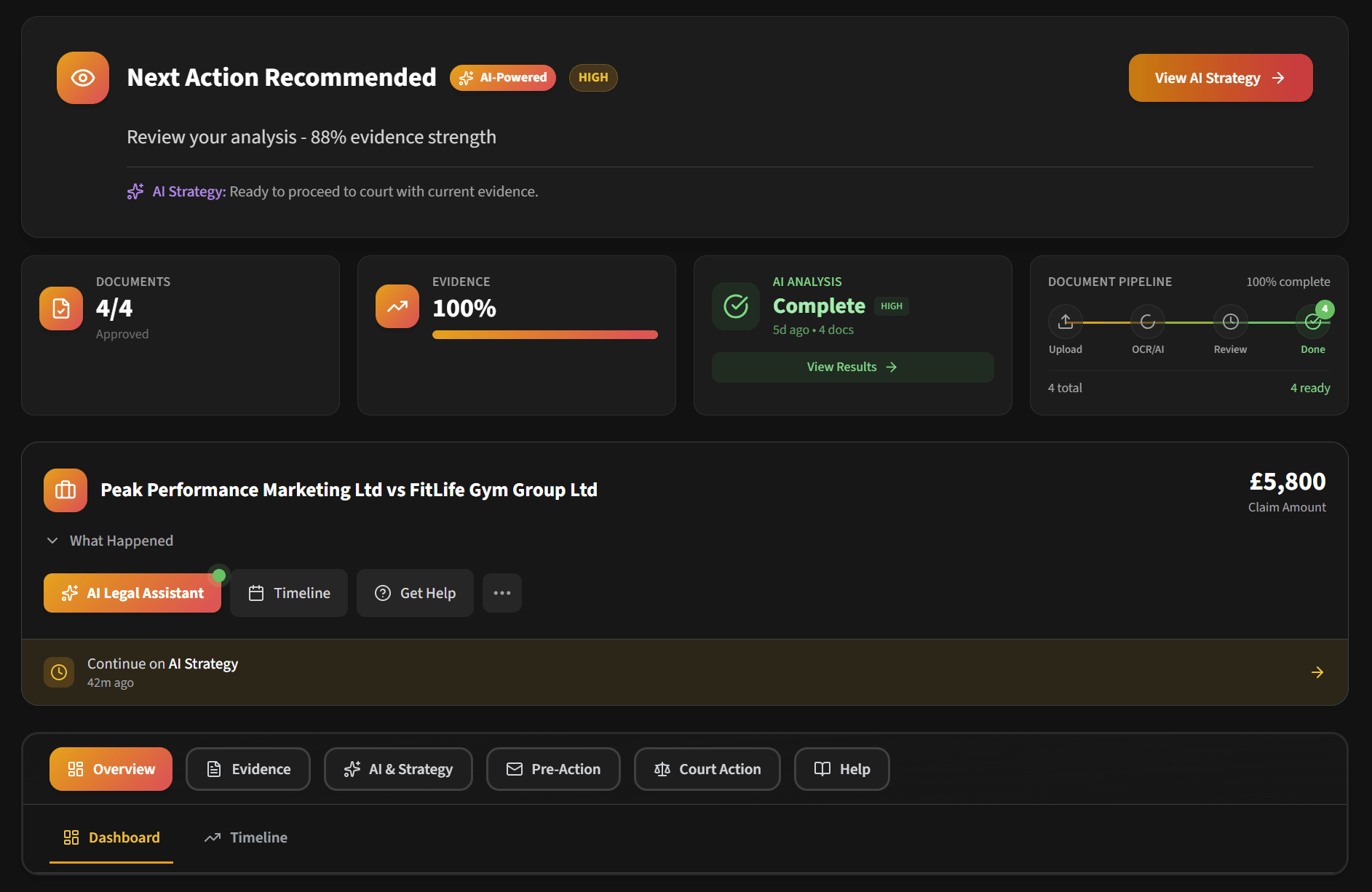Click the Evidence 100% progress bar
This screenshot has width=1372, height=892.
coord(544,335)
